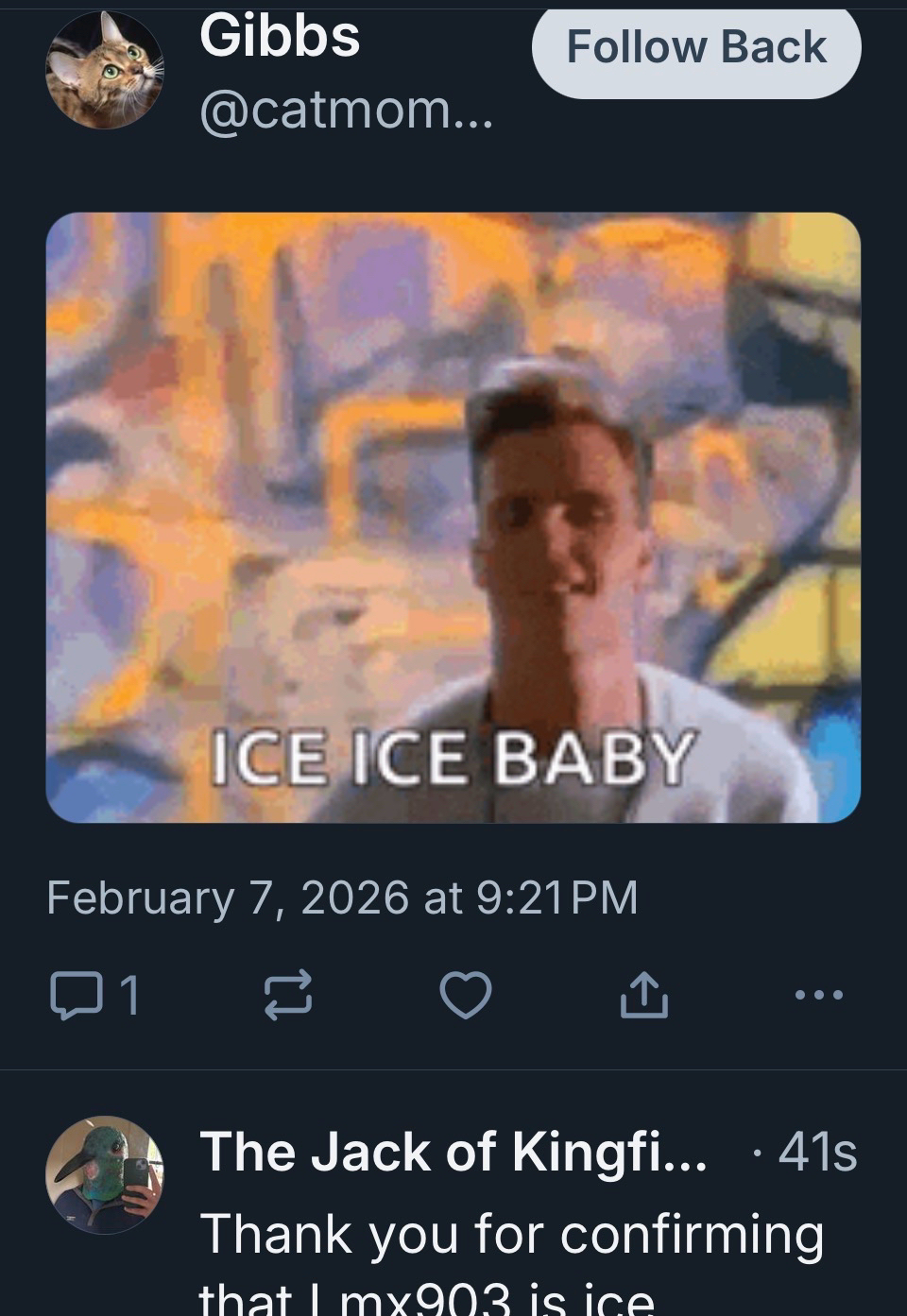Tap the @catmom handle
The width and height of the screenshot is (907, 1316).
(346, 111)
